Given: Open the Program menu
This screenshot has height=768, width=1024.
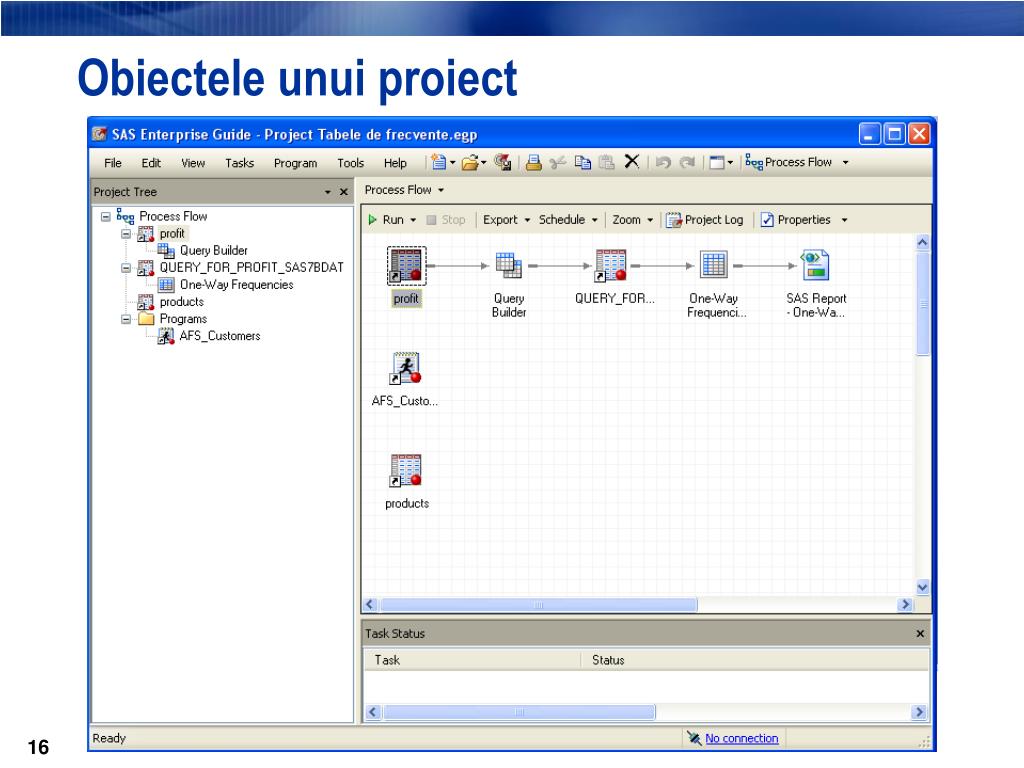Looking at the screenshot, I should pyautogui.click(x=295, y=163).
